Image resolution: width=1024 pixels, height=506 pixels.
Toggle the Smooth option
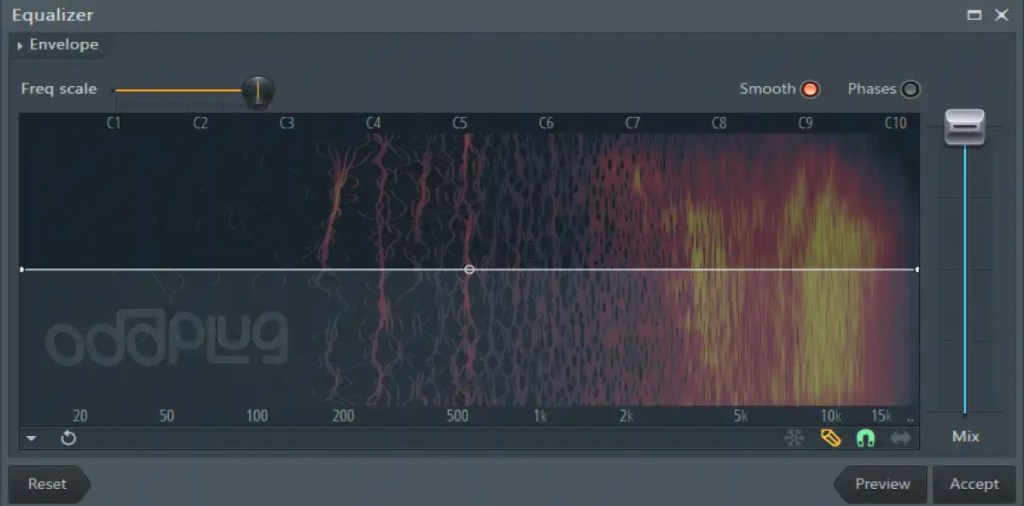click(x=810, y=89)
